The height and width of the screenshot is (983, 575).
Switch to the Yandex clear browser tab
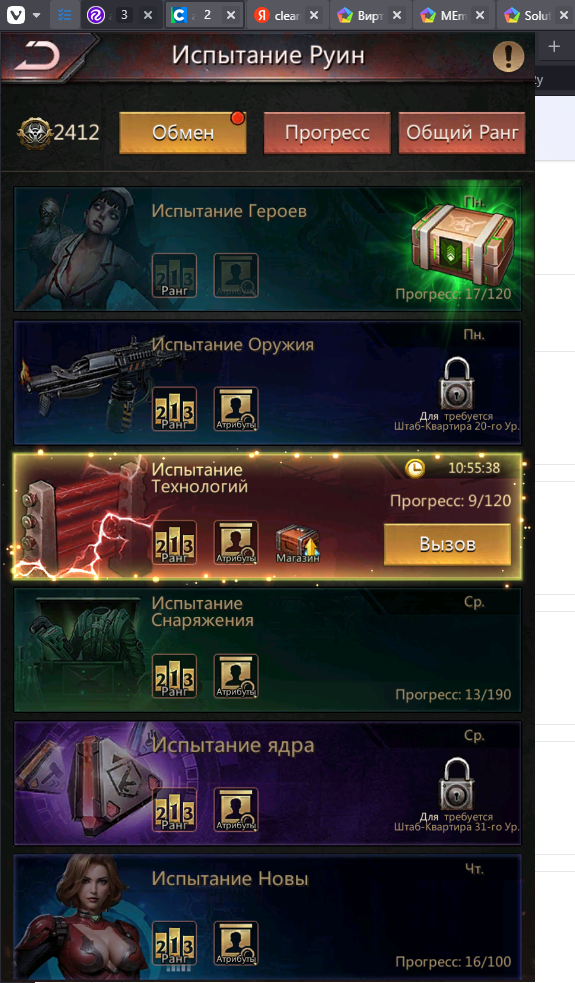(x=288, y=15)
